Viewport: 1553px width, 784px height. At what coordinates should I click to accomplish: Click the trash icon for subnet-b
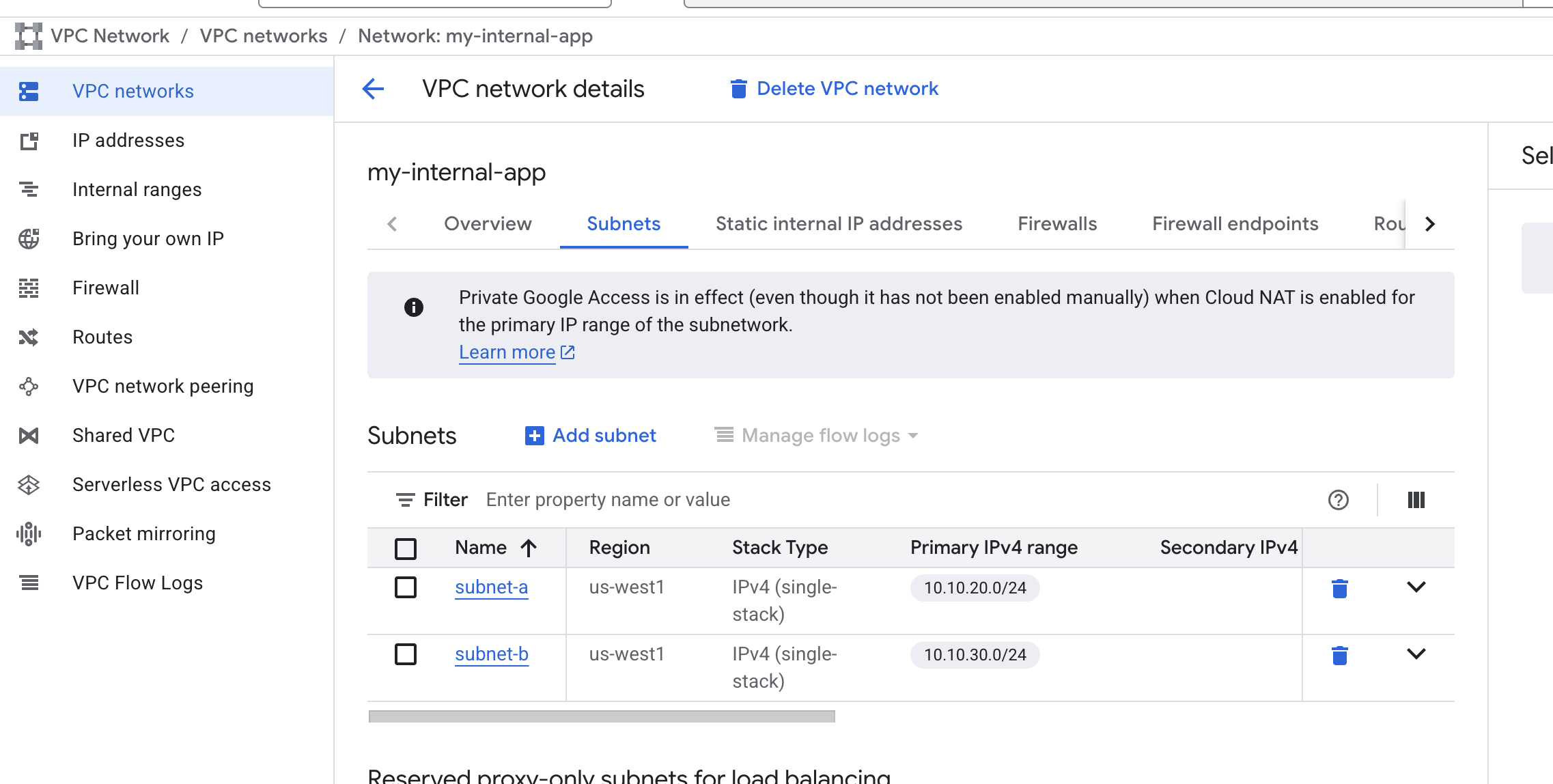pyautogui.click(x=1339, y=655)
